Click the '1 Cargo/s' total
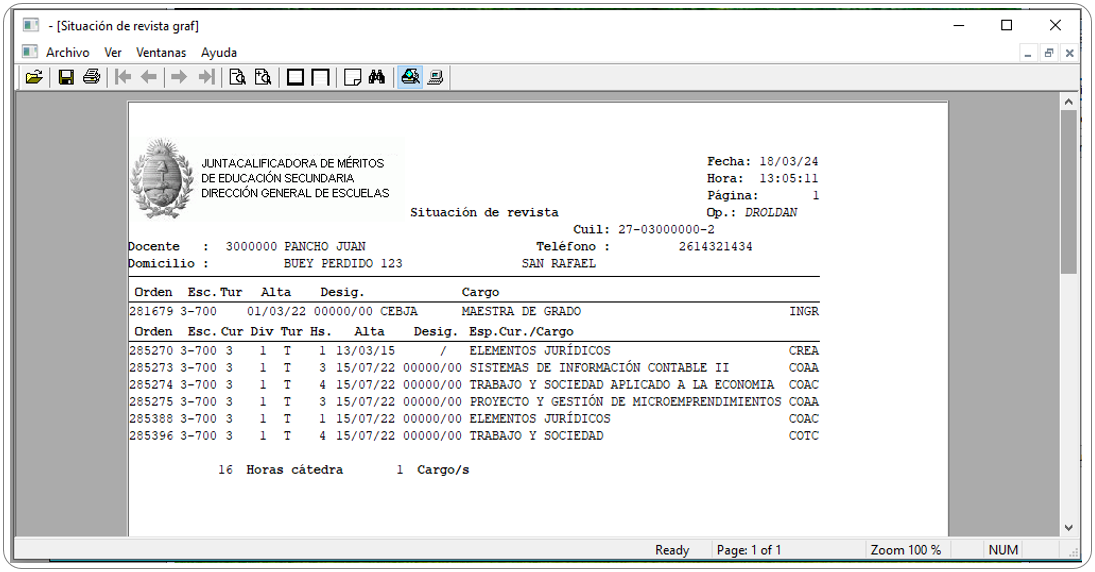Screen dimensions: 1095x572 [x=433, y=470]
